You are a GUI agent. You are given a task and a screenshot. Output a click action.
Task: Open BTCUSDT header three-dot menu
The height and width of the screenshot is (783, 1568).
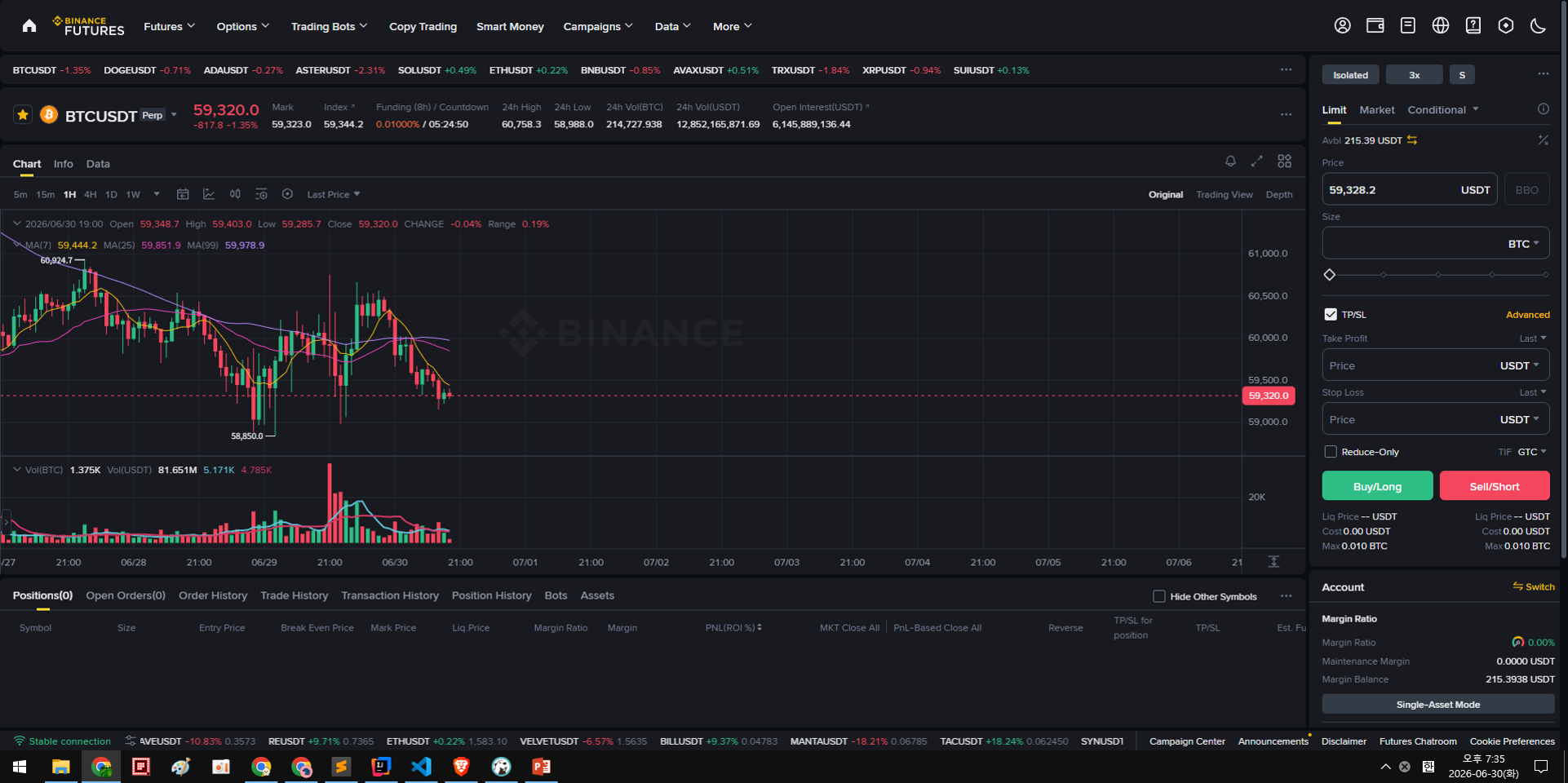coord(1286,115)
